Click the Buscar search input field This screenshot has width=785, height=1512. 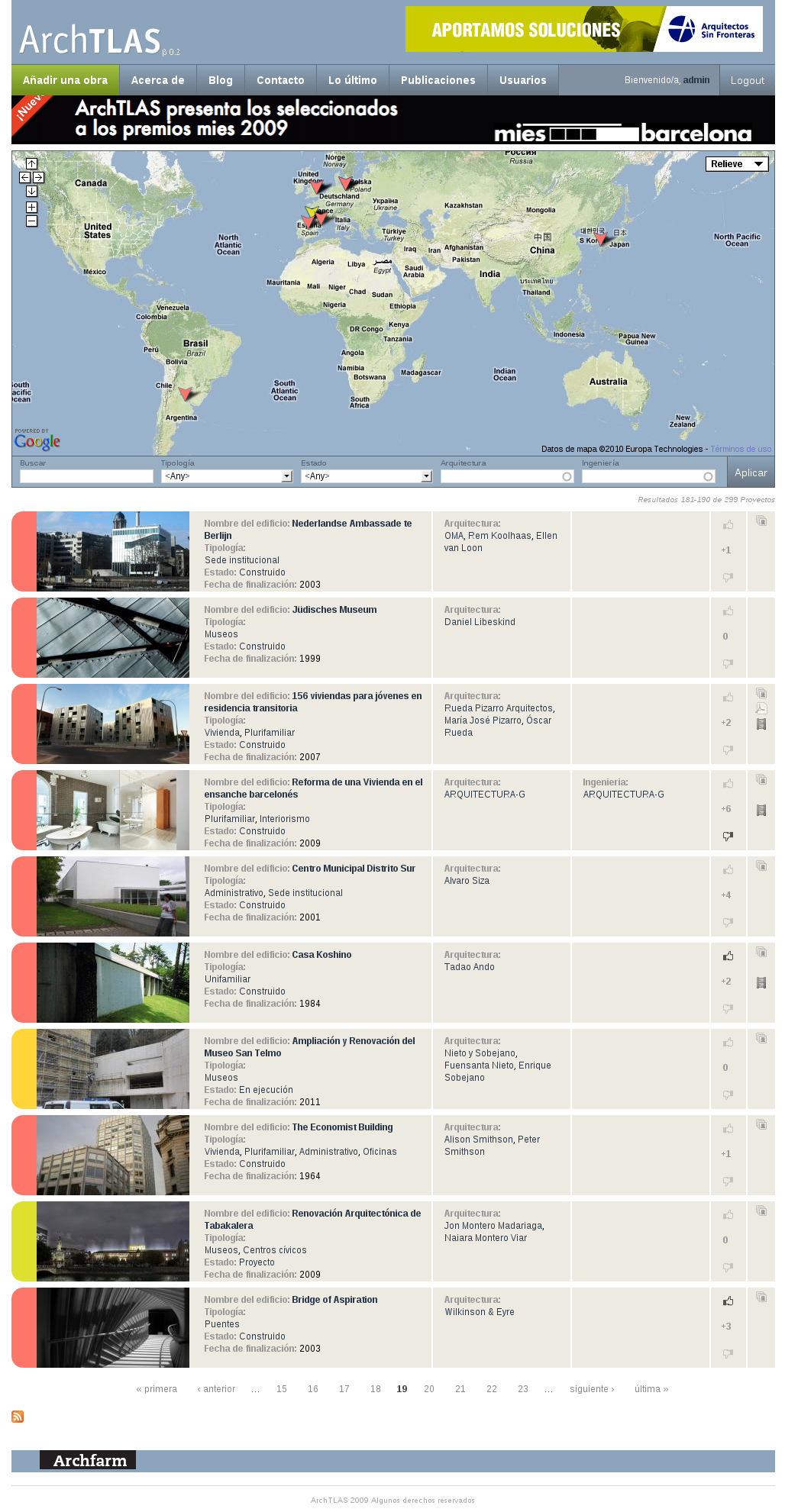tap(86, 476)
